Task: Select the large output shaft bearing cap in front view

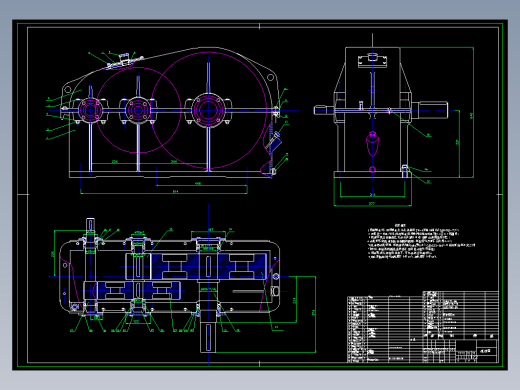Action: click(x=208, y=110)
